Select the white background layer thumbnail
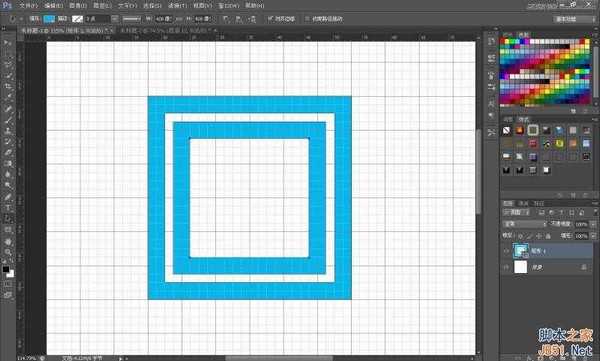 point(520,267)
